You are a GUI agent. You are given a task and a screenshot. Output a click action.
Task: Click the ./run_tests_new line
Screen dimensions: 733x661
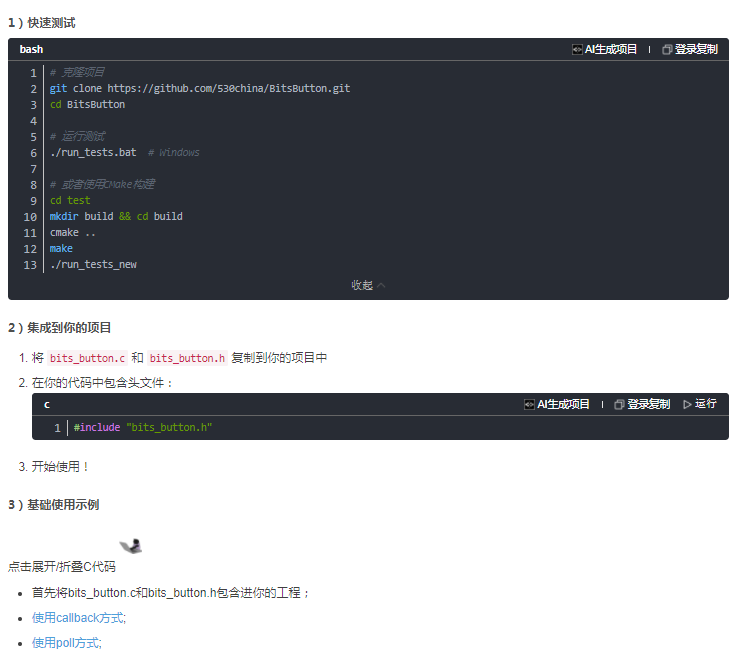(x=93, y=265)
